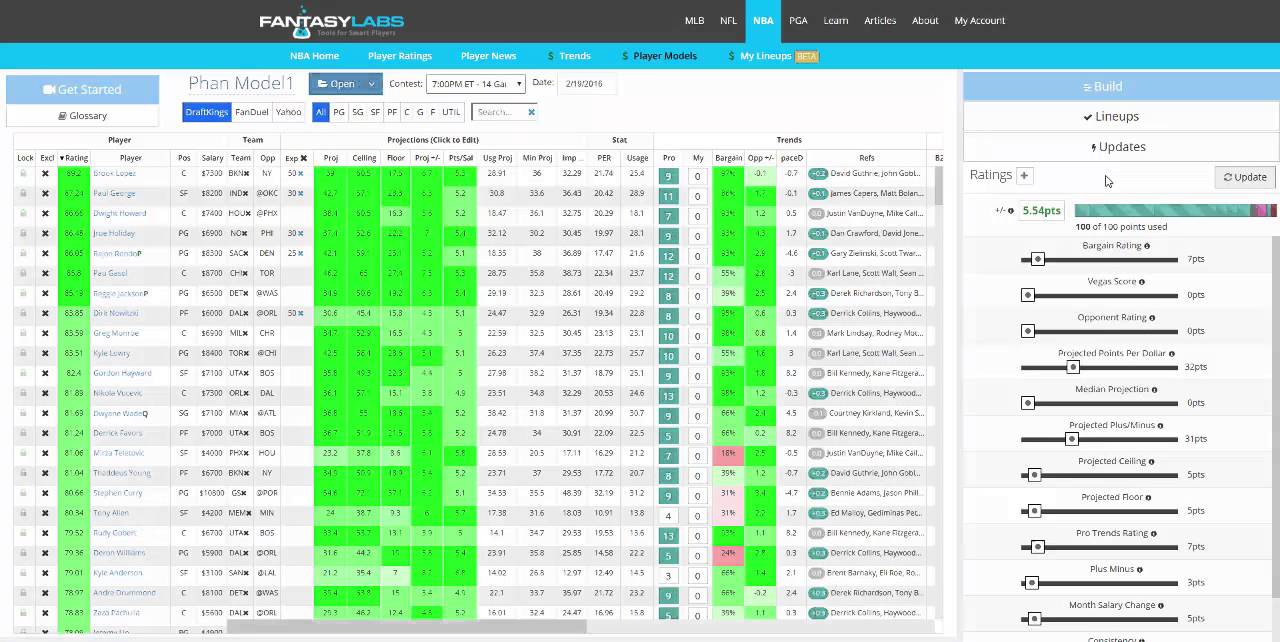The width and height of the screenshot is (1280, 642).
Task: Go to the Player Ratings tab
Action: [400, 56]
